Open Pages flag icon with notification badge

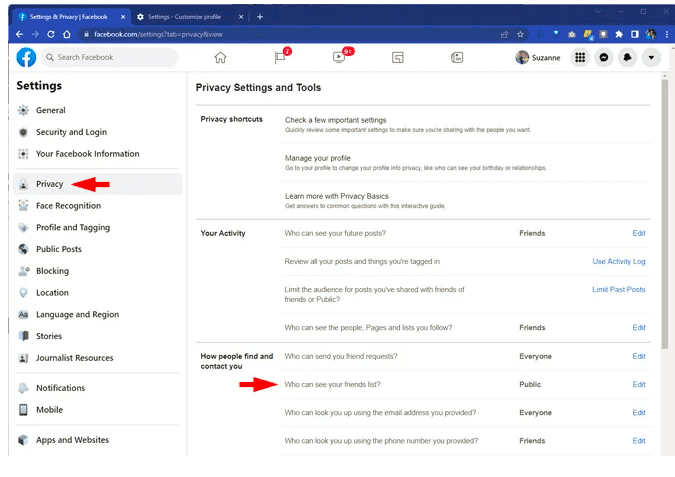tap(281, 57)
